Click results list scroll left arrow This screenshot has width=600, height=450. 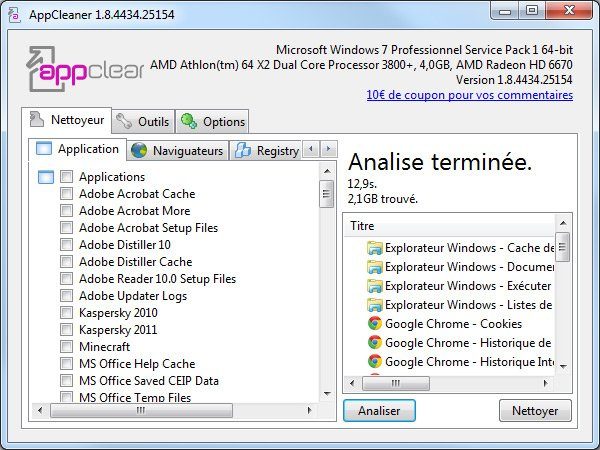[352, 383]
